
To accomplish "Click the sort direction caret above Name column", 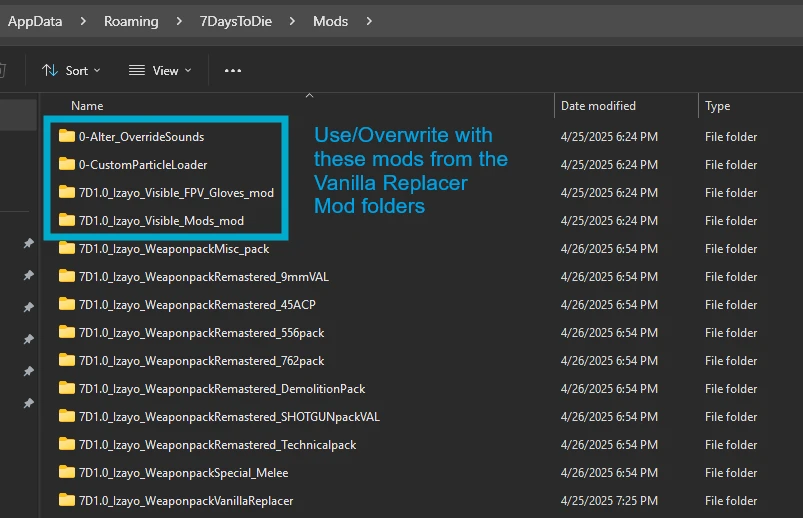I will click(309, 96).
